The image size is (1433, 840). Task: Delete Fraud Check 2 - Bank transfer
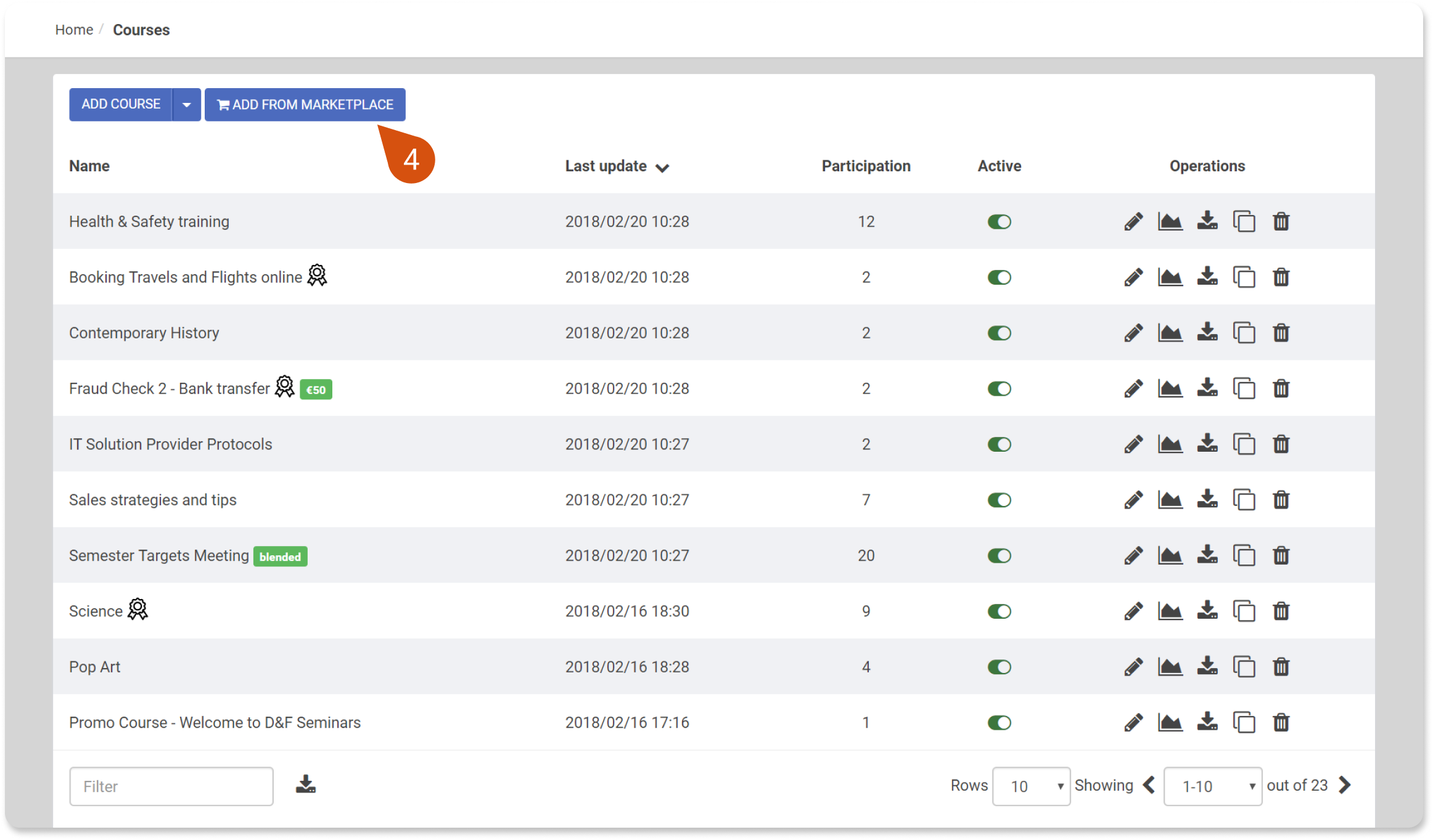(x=1281, y=389)
